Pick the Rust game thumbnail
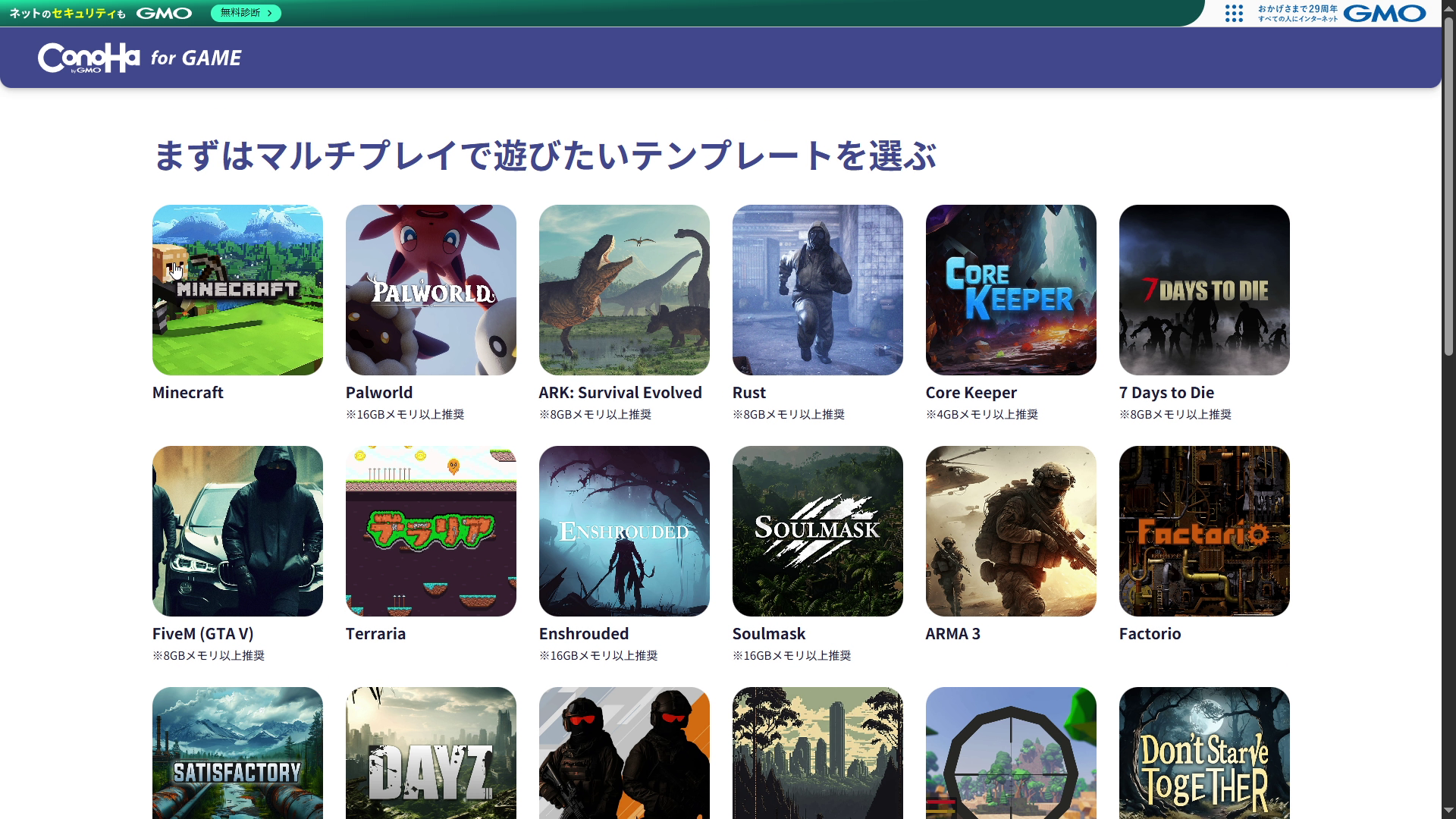This screenshot has width=1456, height=819. pyautogui.click(x=817, y=290)
